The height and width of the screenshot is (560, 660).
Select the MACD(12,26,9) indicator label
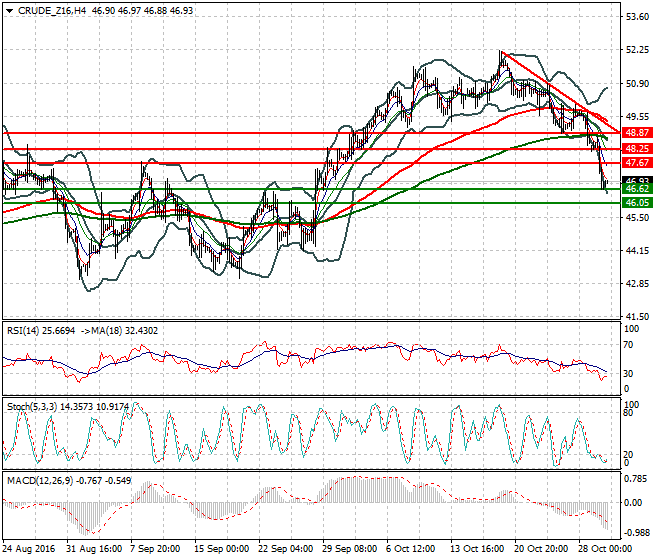tap(40, 480)
